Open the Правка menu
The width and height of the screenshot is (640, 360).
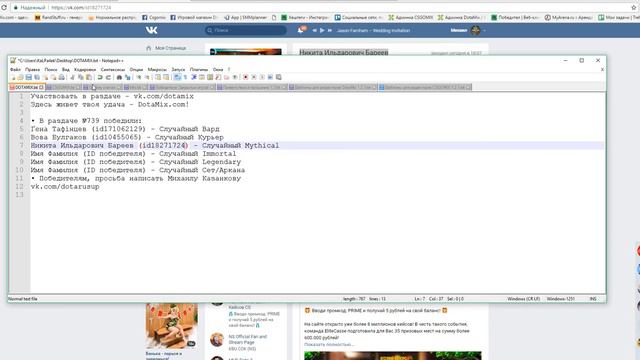tap(32, 69)
